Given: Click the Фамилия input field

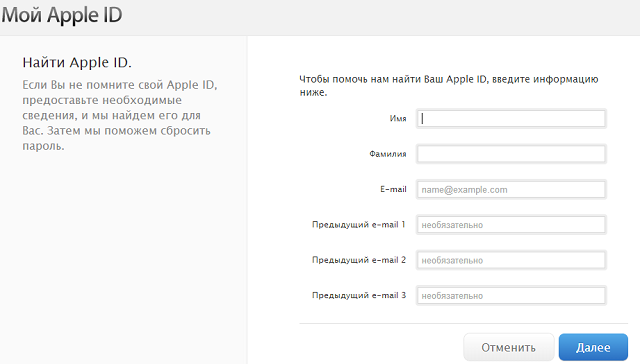Looking at the screenshot, I should click(x=511, y=154).
